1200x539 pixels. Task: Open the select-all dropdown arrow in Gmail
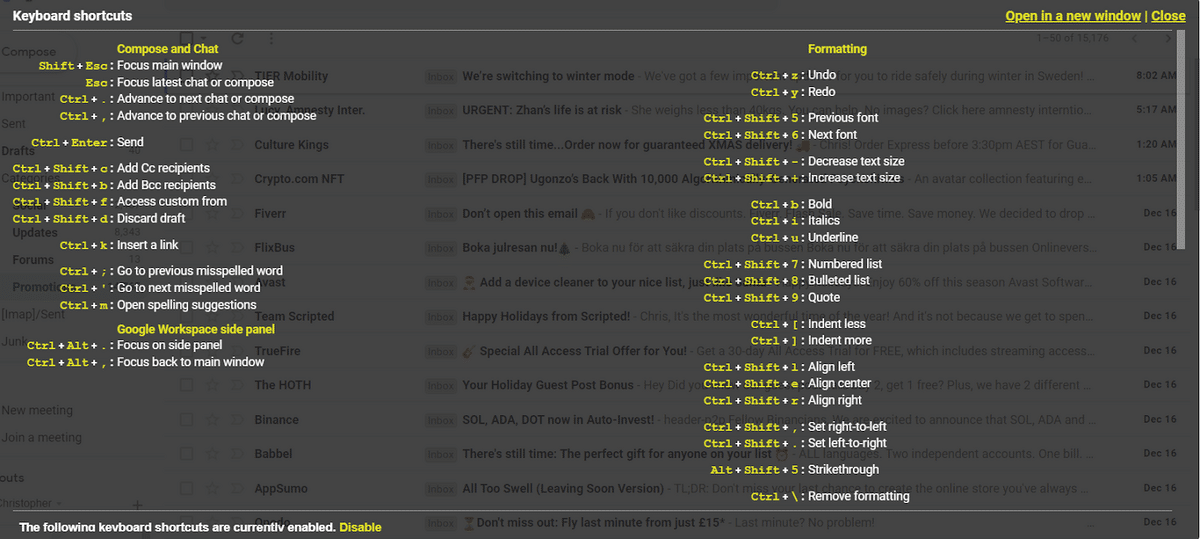203,39
